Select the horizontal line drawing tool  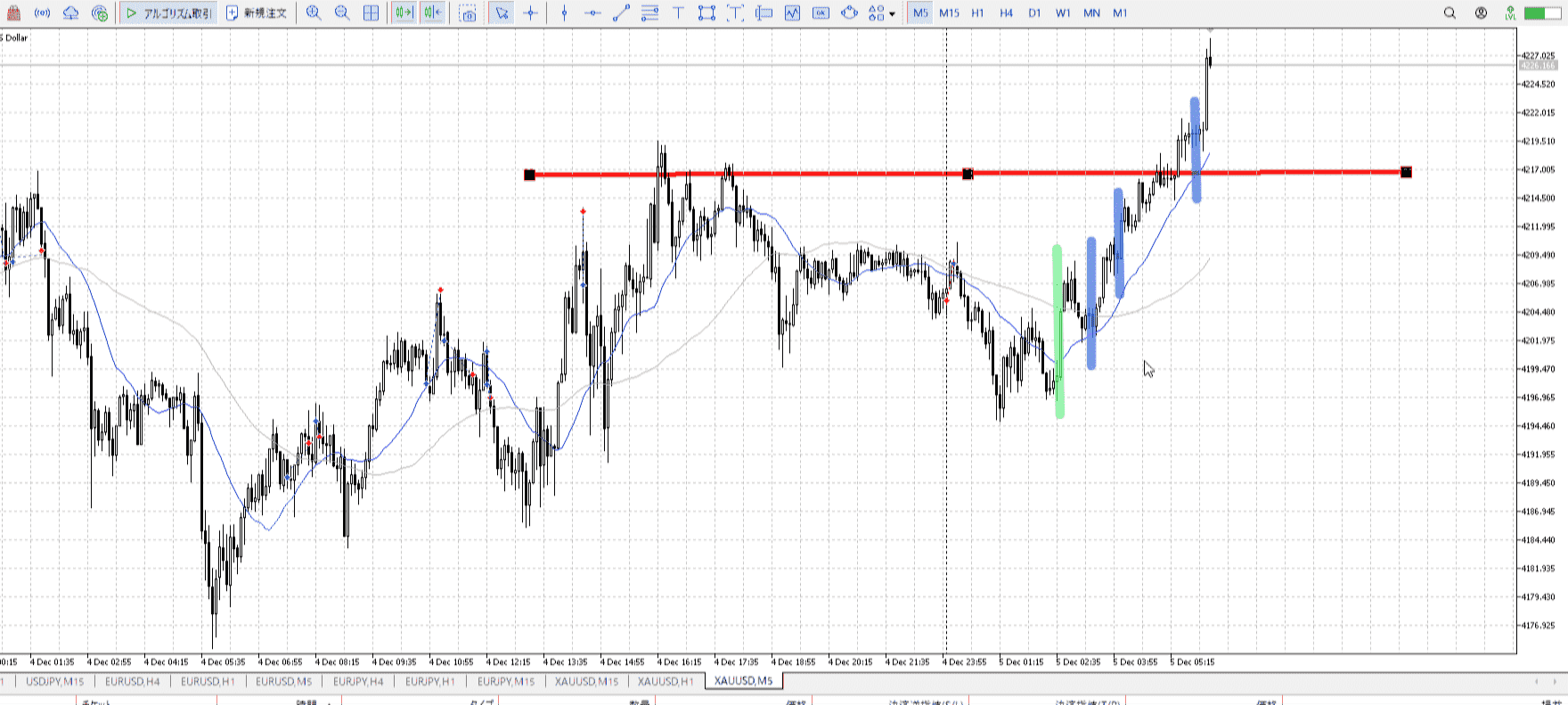pyautogui.click(x=592, y=13)
